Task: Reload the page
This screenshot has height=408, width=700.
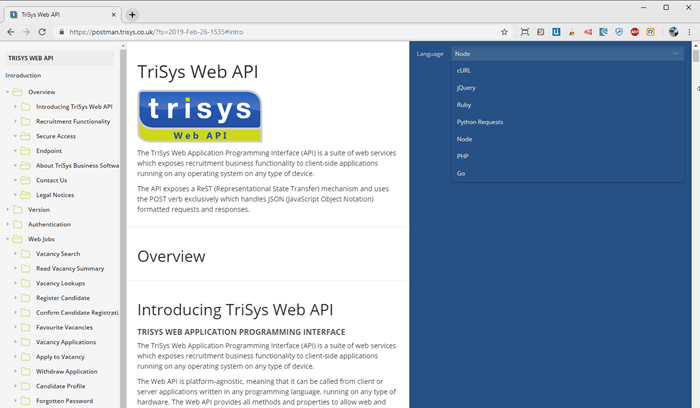Action: (x=42, y=32)
